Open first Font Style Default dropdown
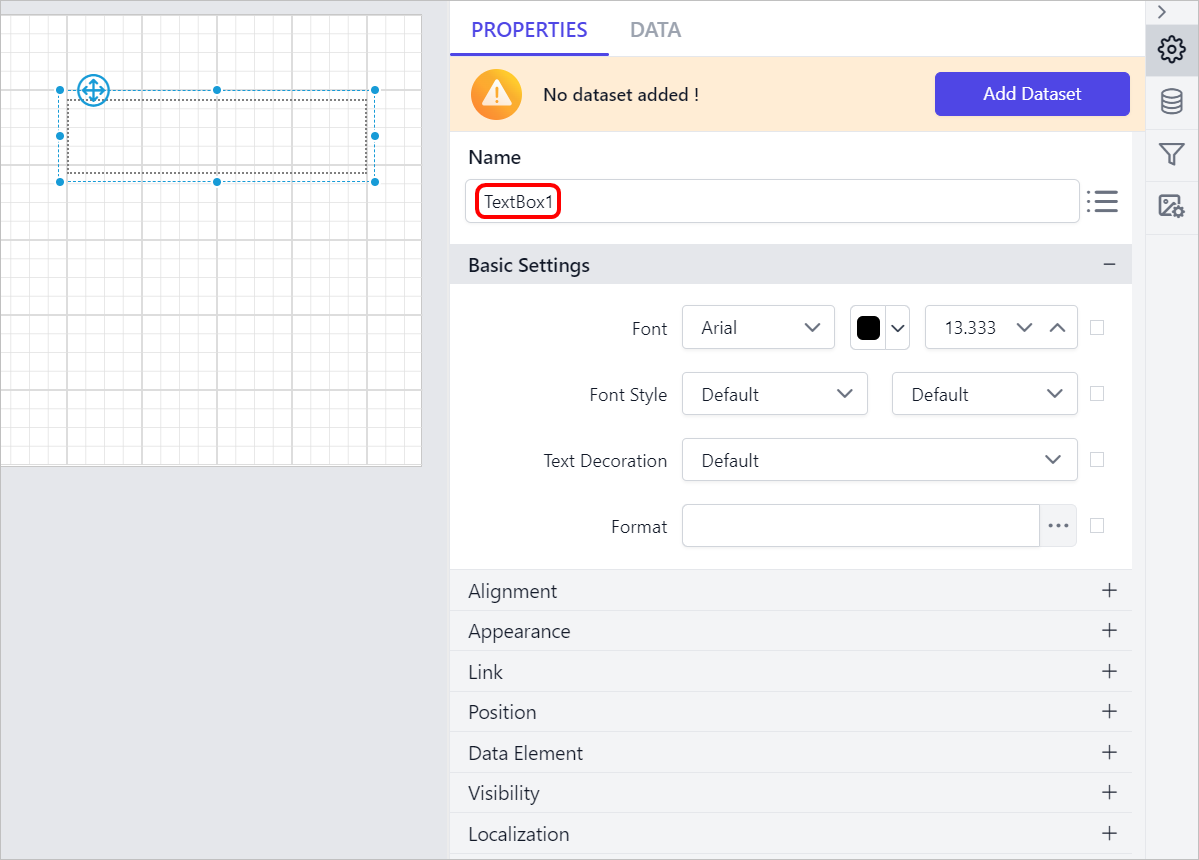The height and width of the screenshot is (860, 1199). [x=775, y=394]
